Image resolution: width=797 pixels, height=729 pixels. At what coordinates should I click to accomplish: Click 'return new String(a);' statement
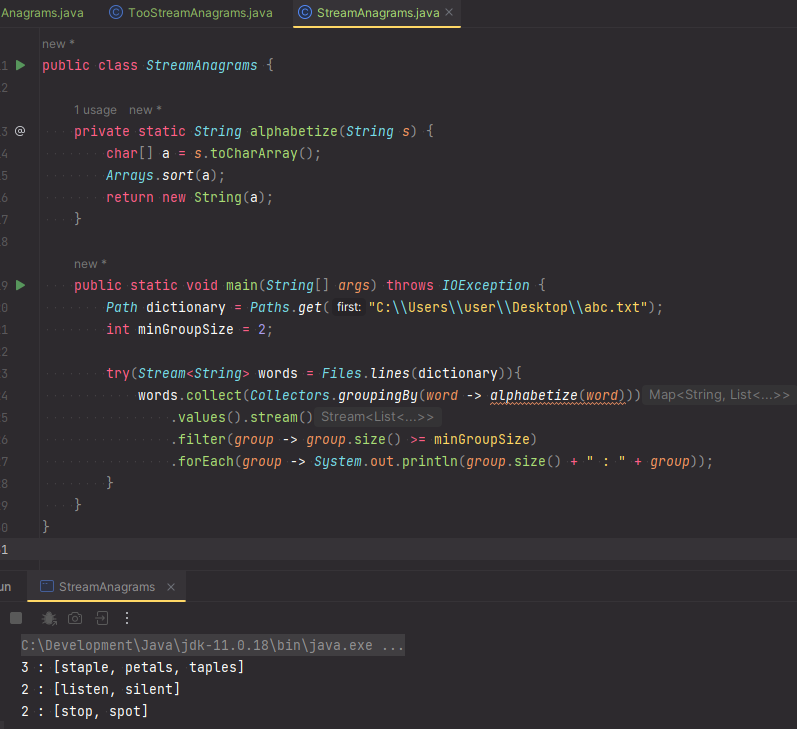(189, 197)
